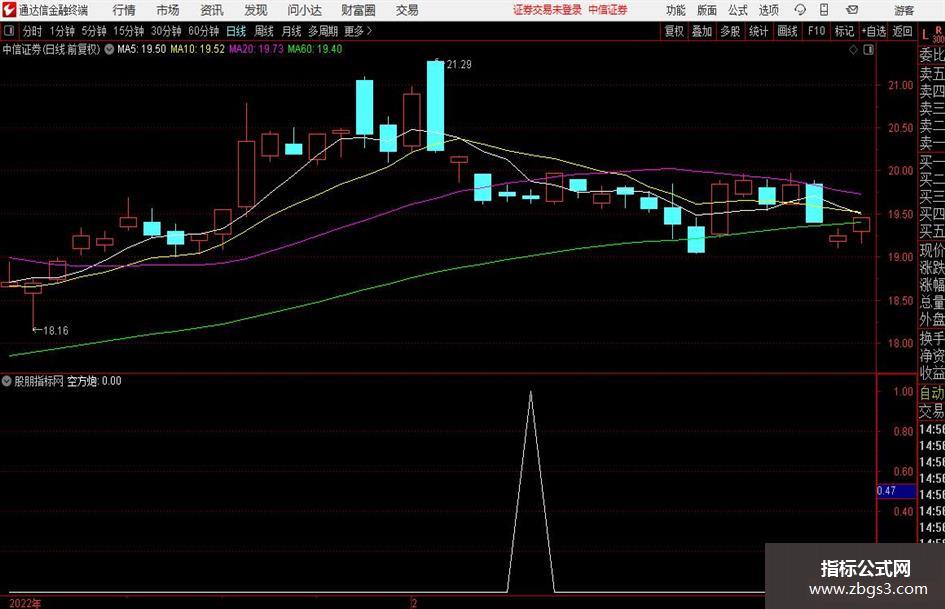Click the 画线 drawing button

click(787, 31)
